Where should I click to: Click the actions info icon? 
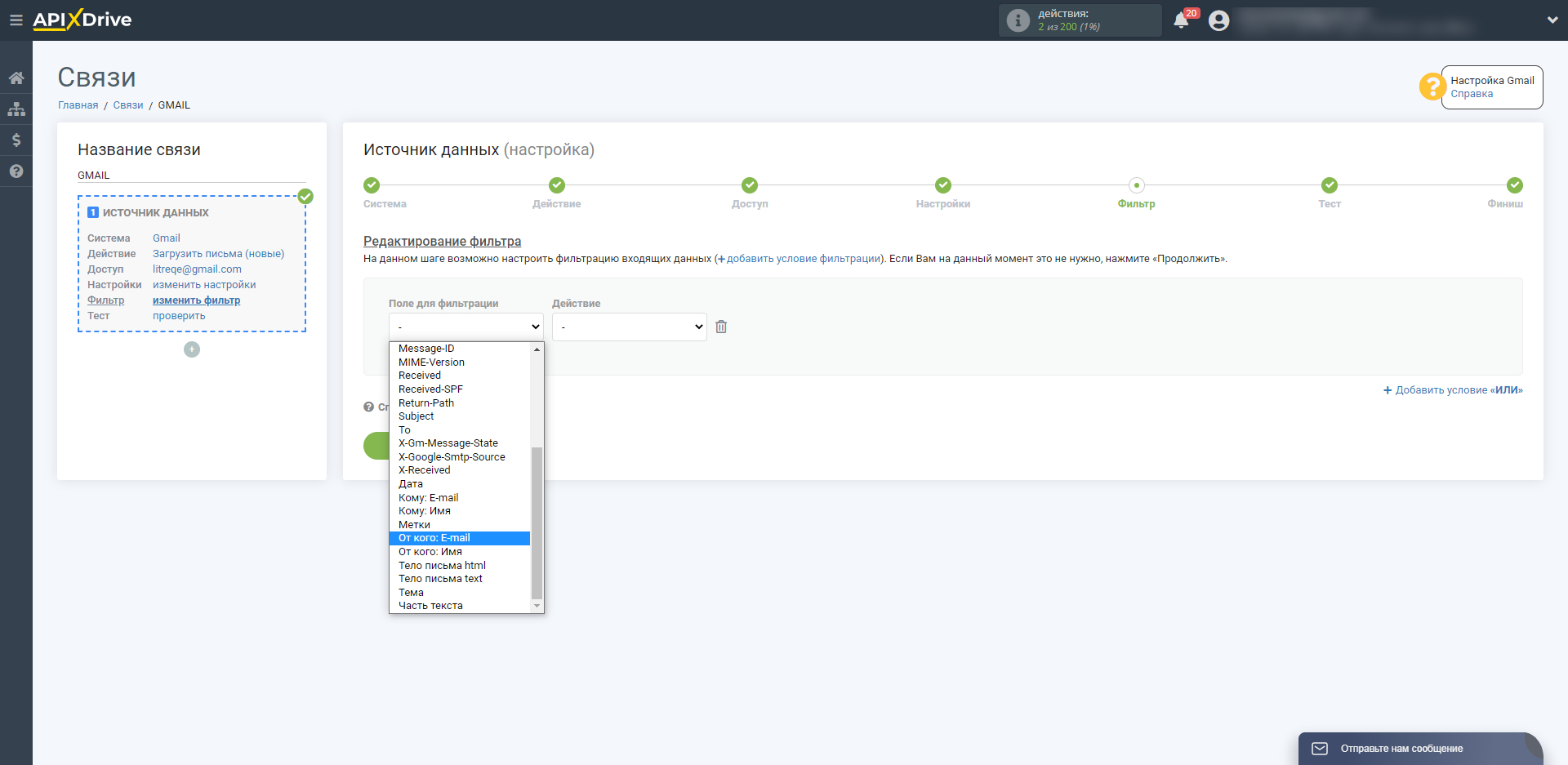tap(1018, 20)
